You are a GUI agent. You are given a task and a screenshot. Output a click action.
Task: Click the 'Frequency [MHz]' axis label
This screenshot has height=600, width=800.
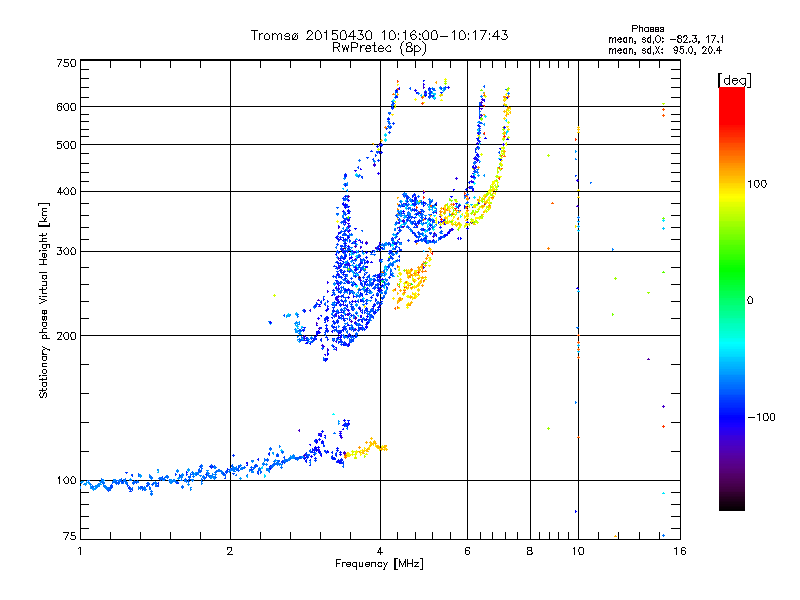click(379, 564)
